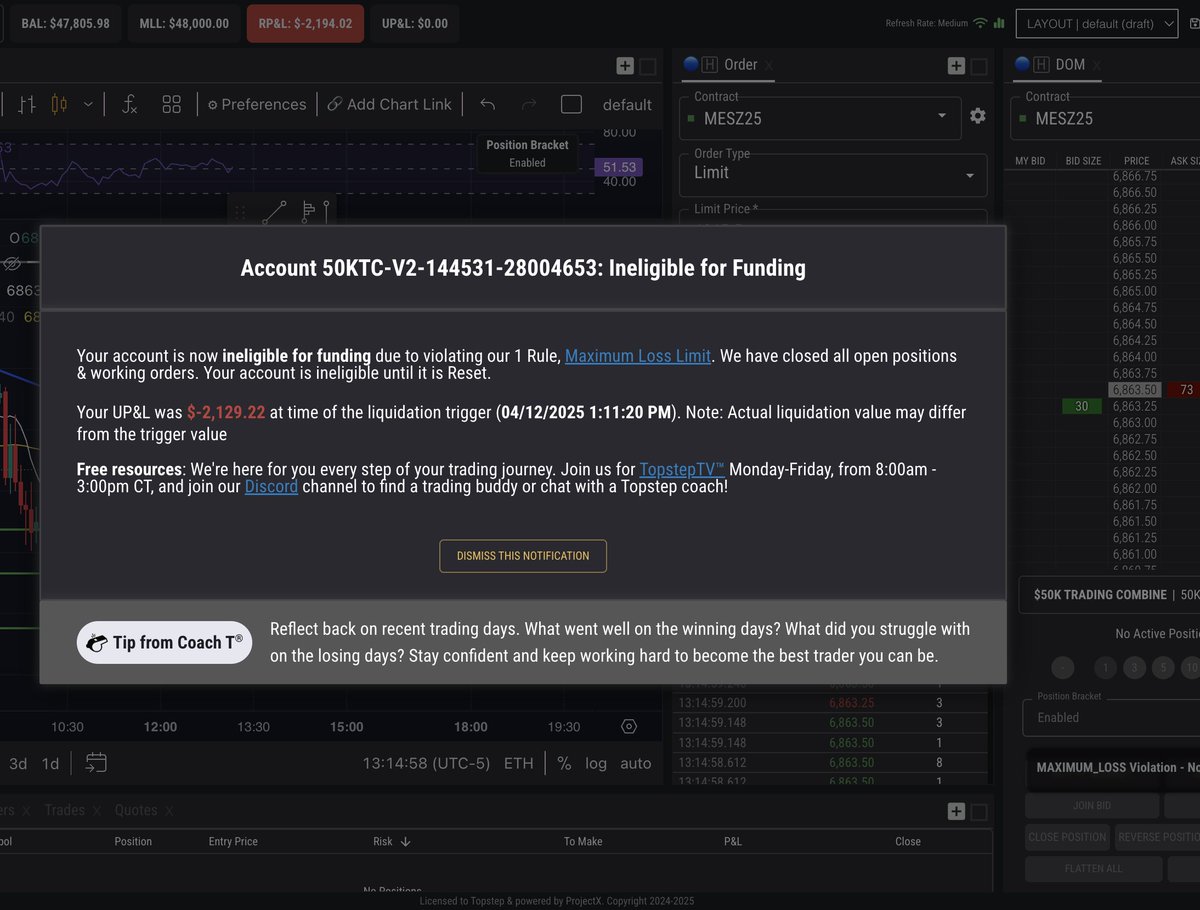Toggle log scale on chart
The height and width of the screenshot is (910, 1200).
click(x=596, y=764)
